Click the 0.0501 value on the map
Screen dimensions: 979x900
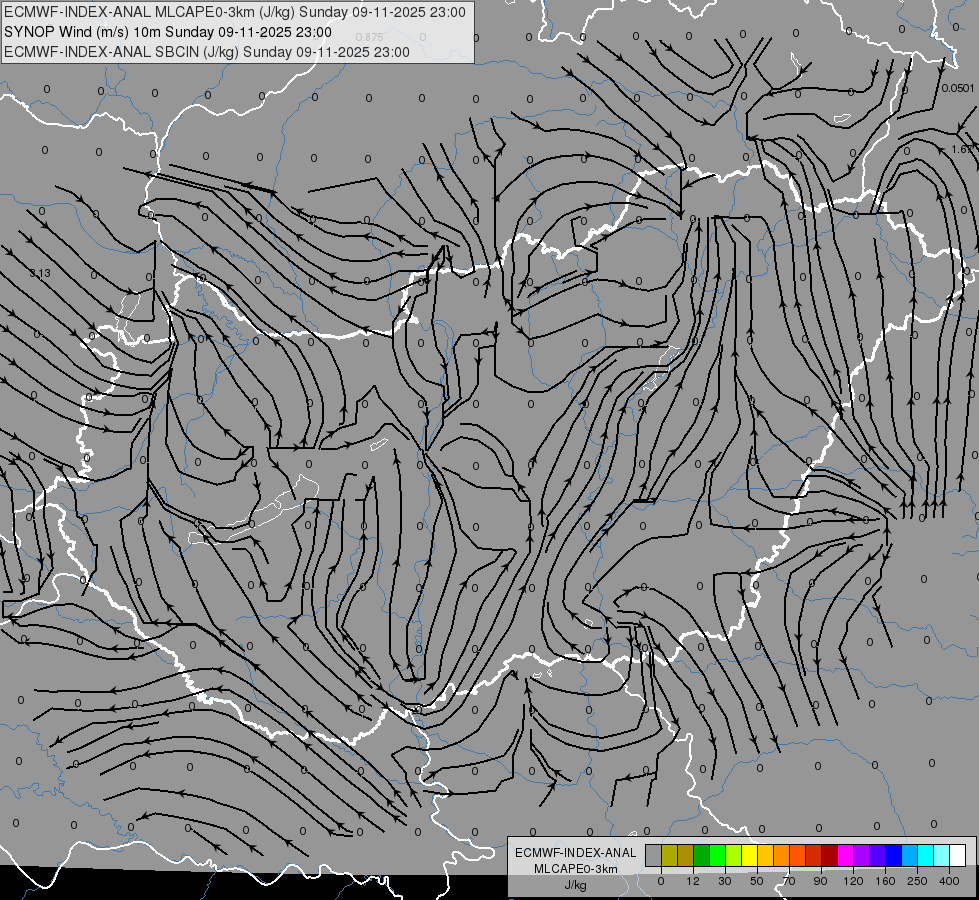(958, 88)
